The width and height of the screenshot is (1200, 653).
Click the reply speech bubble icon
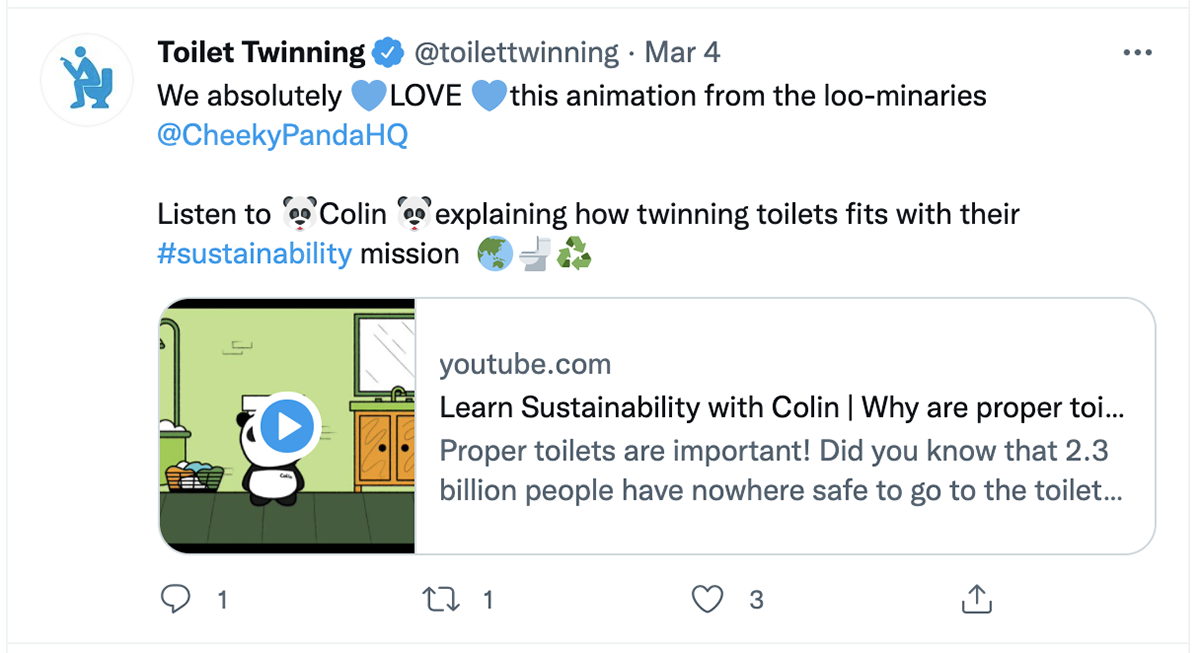pos(176,599)
